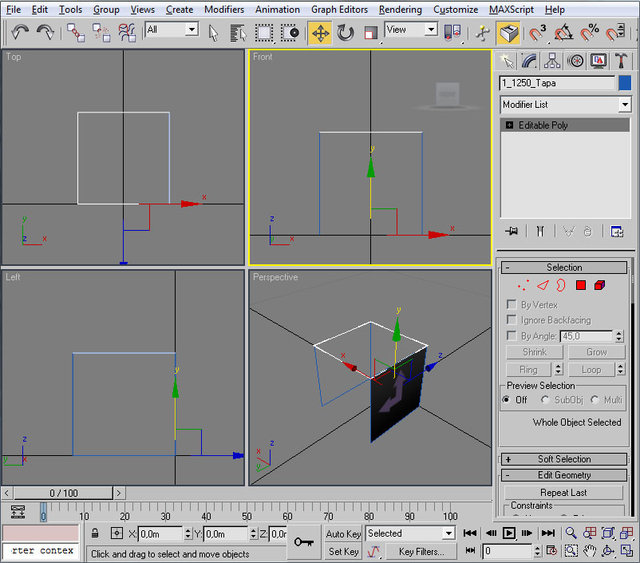This screenshot has height=563, width=640.
Task: Open the Graph Editors menu
Action: pyautogui.click(x=339, y=9)
